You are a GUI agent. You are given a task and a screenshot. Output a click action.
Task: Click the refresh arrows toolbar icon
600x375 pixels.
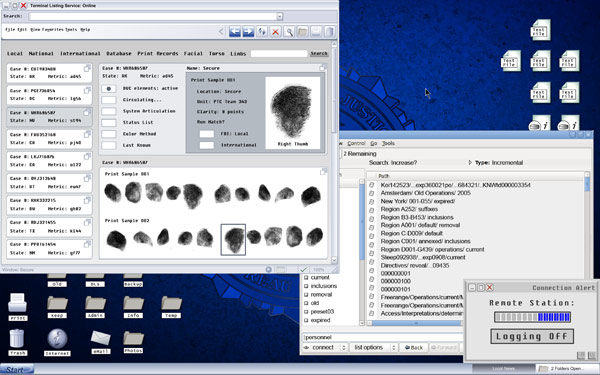pyautogui.click(x=262, y=32)
